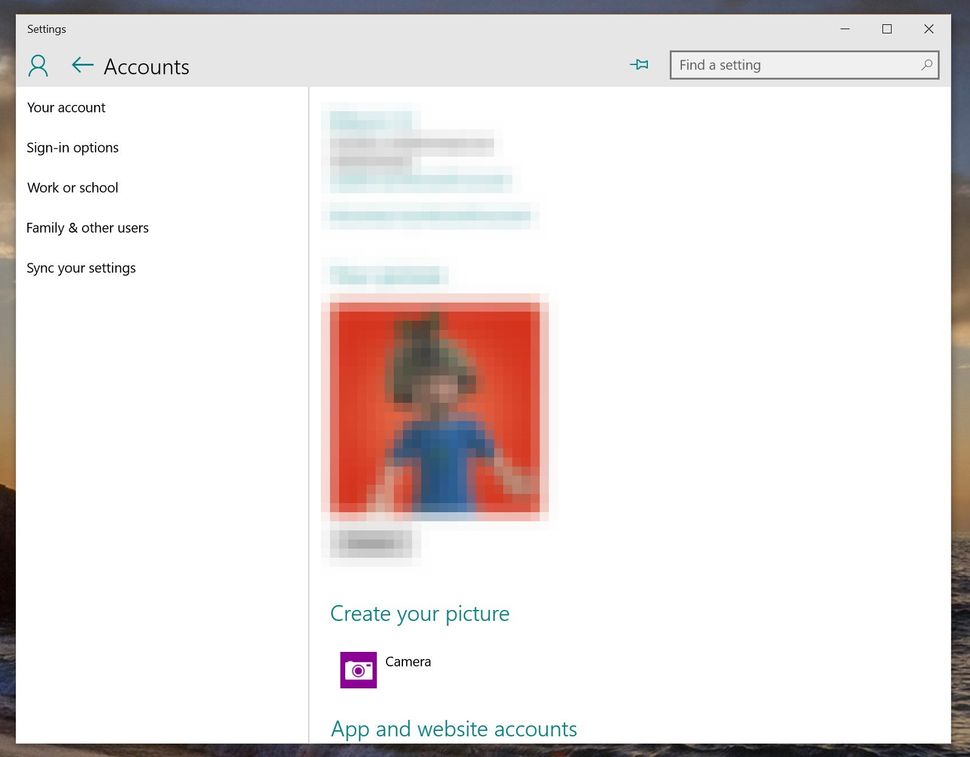Image resolution: width=970 pixels, height=757 pixels.
Task: Go back using the back arrow
Action: [x=82, y=65]
